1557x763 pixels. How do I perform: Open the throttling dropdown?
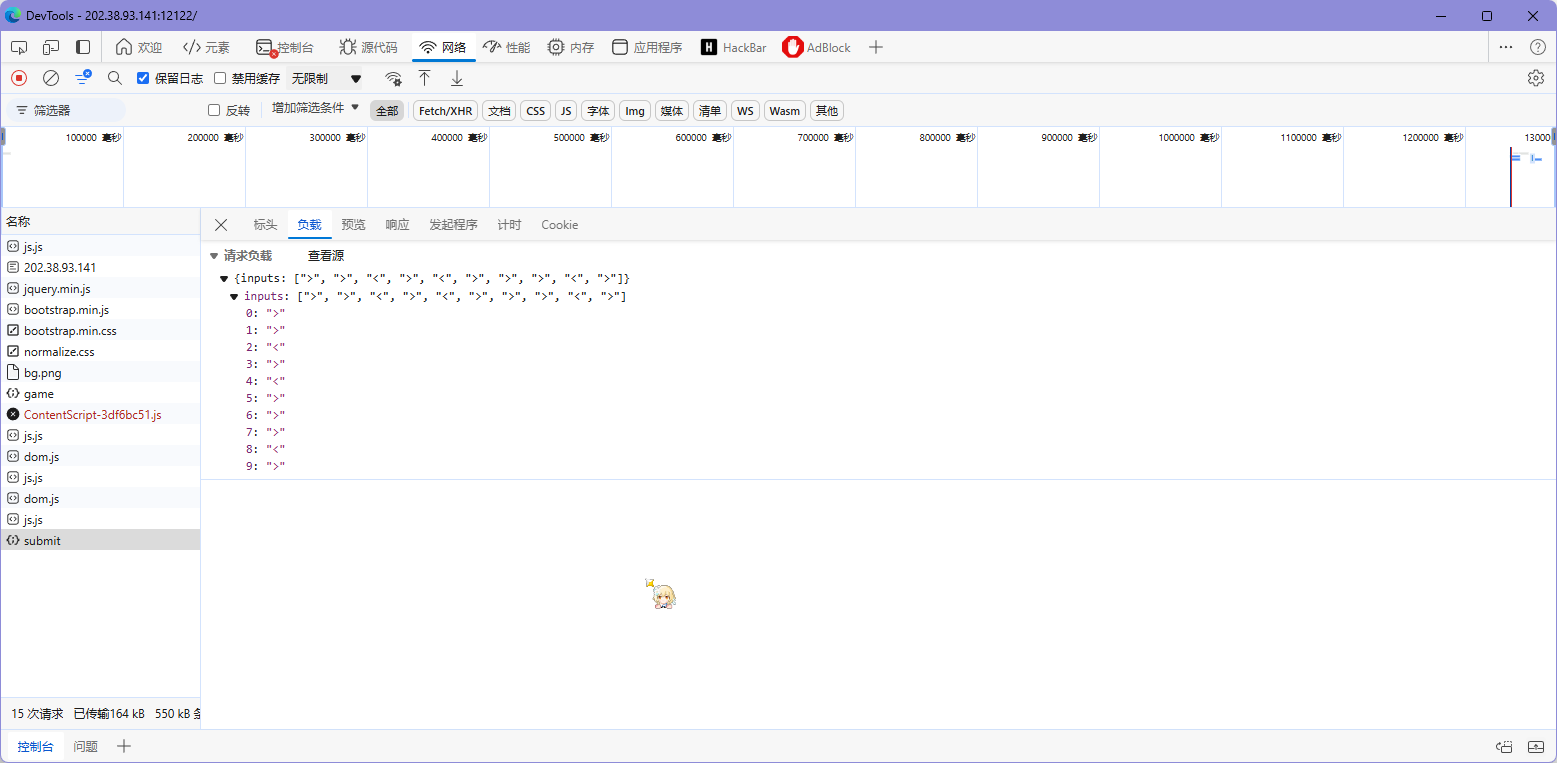326,78
